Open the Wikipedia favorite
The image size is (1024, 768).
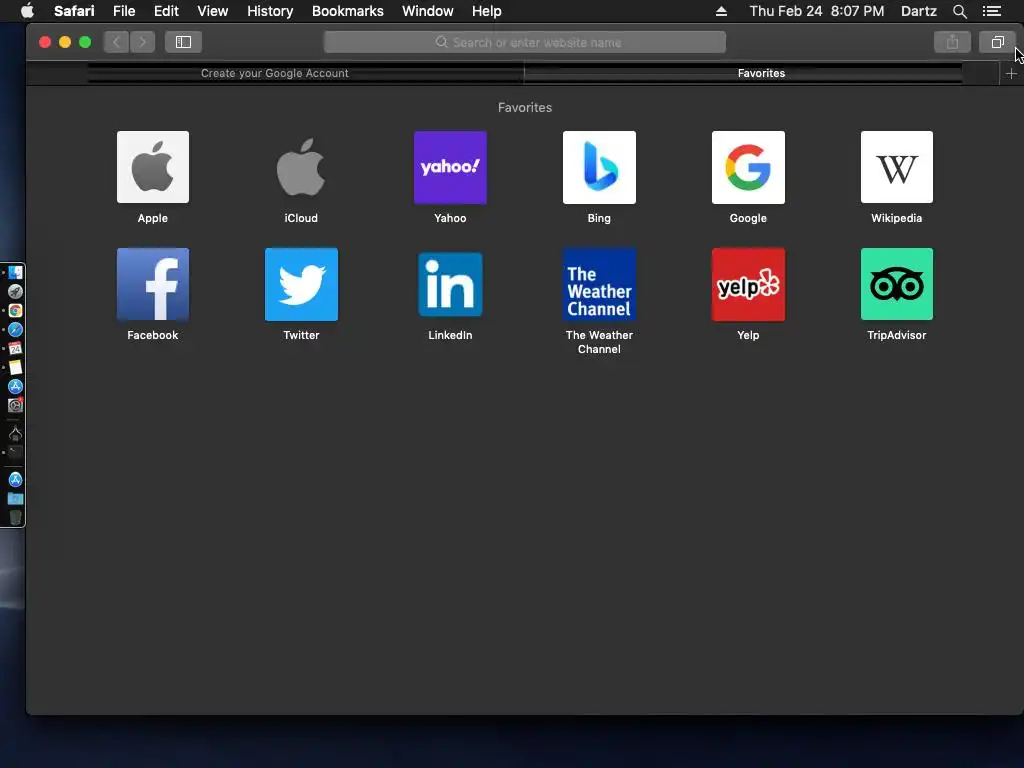[897, 167]
